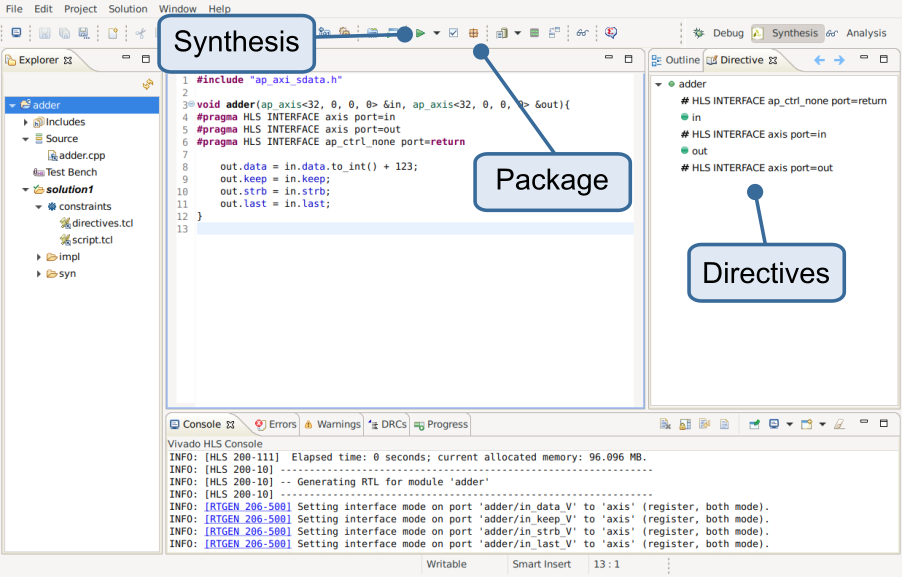Minimize the Directive panel
The image size is (902, 577).
click(862, 58)
